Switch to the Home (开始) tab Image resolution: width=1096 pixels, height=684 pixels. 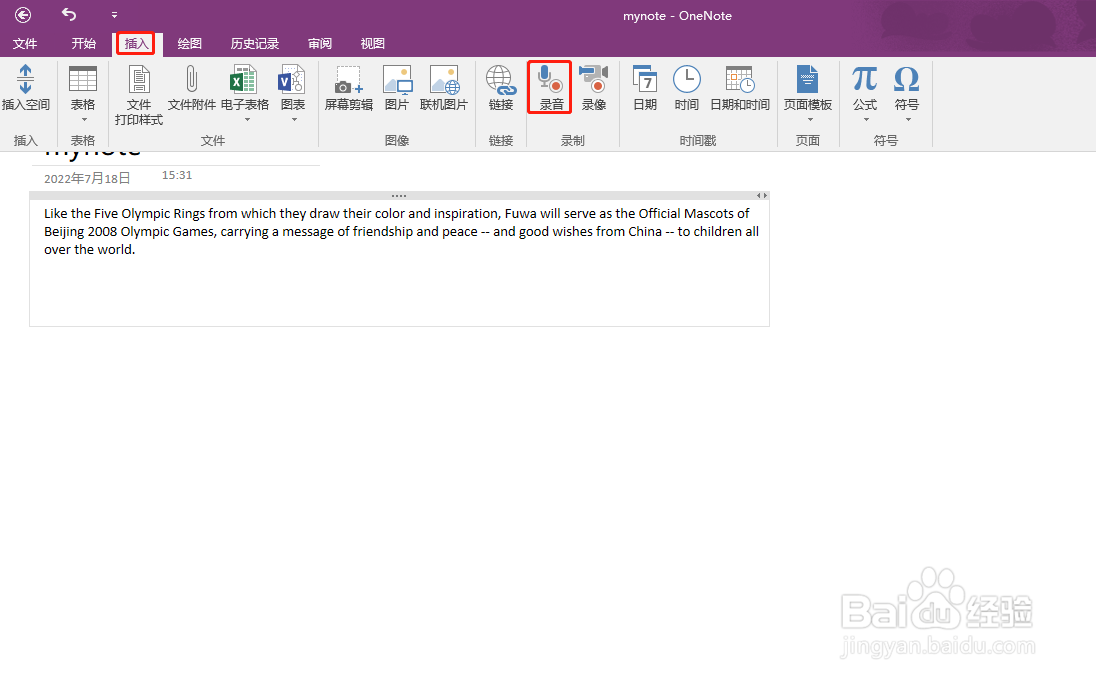pyautogui.click(x=83, y=43)
